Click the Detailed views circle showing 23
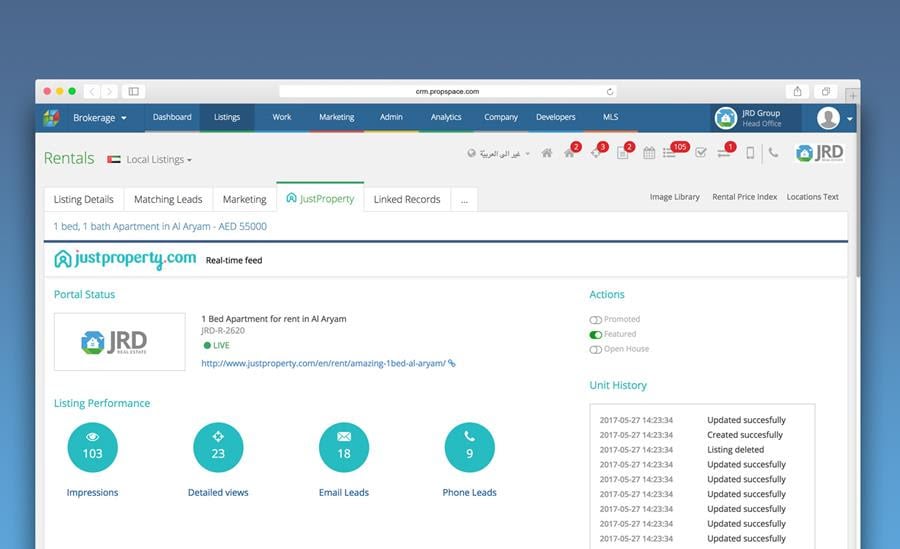This screenshot has height=549, width=900. pos(218,447)
